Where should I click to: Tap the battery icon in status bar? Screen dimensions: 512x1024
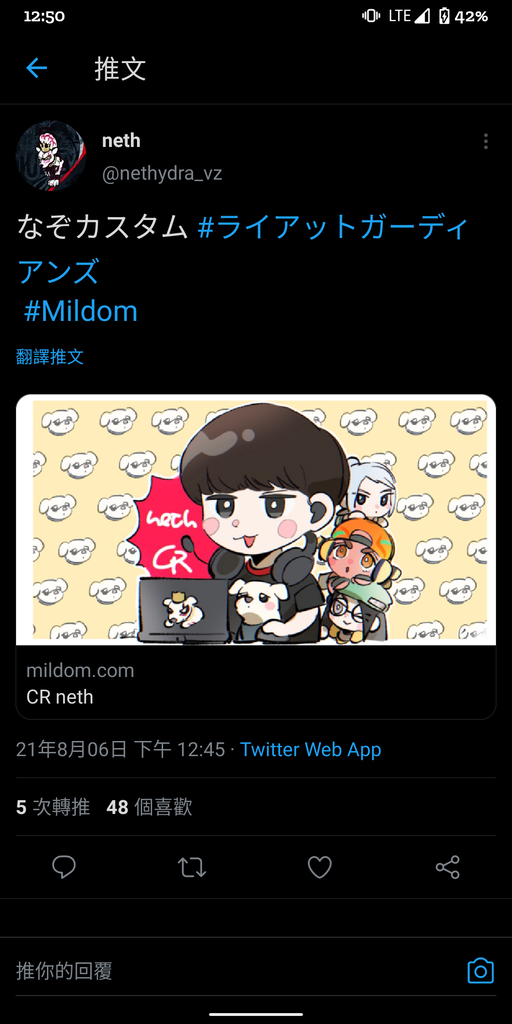tap(444, 16)
